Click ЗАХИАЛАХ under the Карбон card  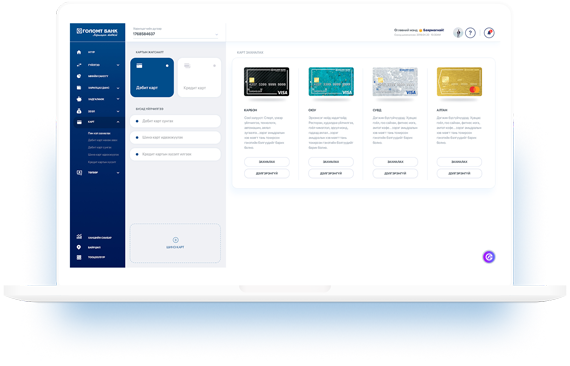267,161
